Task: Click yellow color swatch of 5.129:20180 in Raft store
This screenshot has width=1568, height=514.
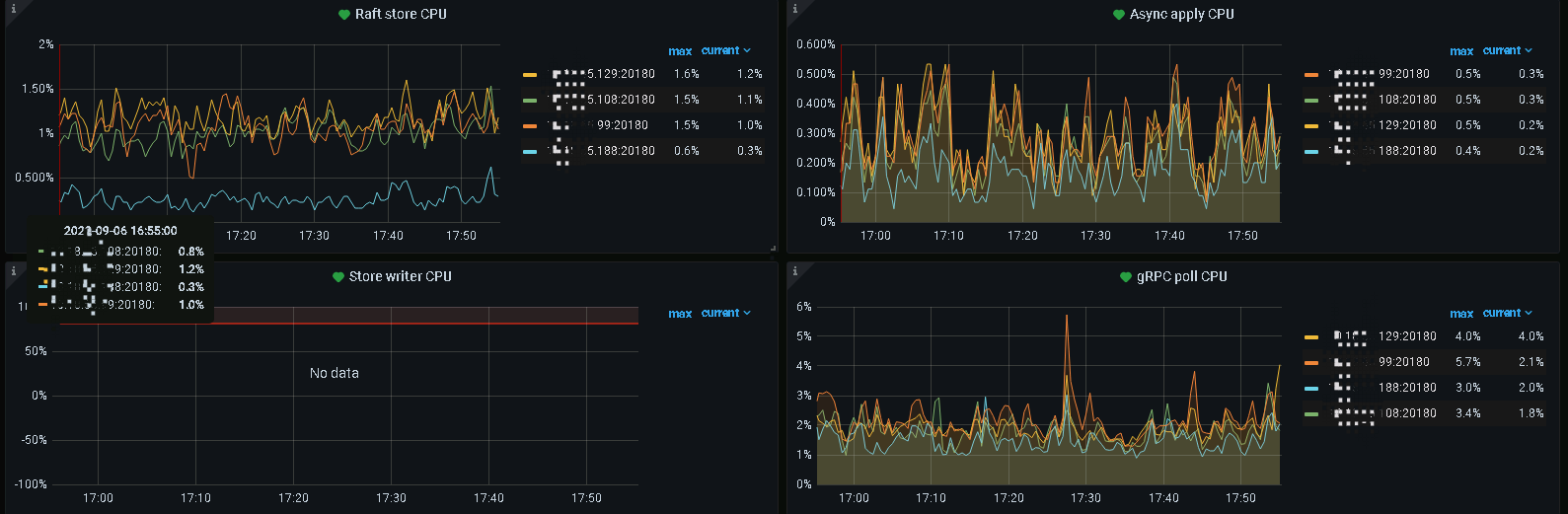Action: click(530, 75)
